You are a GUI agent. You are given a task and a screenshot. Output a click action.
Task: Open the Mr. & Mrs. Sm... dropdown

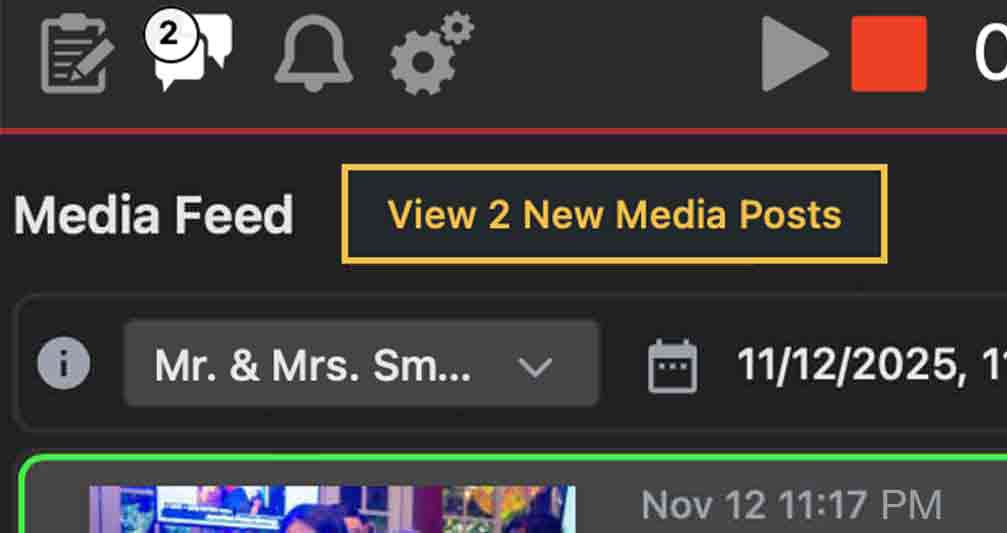(361, 364)
